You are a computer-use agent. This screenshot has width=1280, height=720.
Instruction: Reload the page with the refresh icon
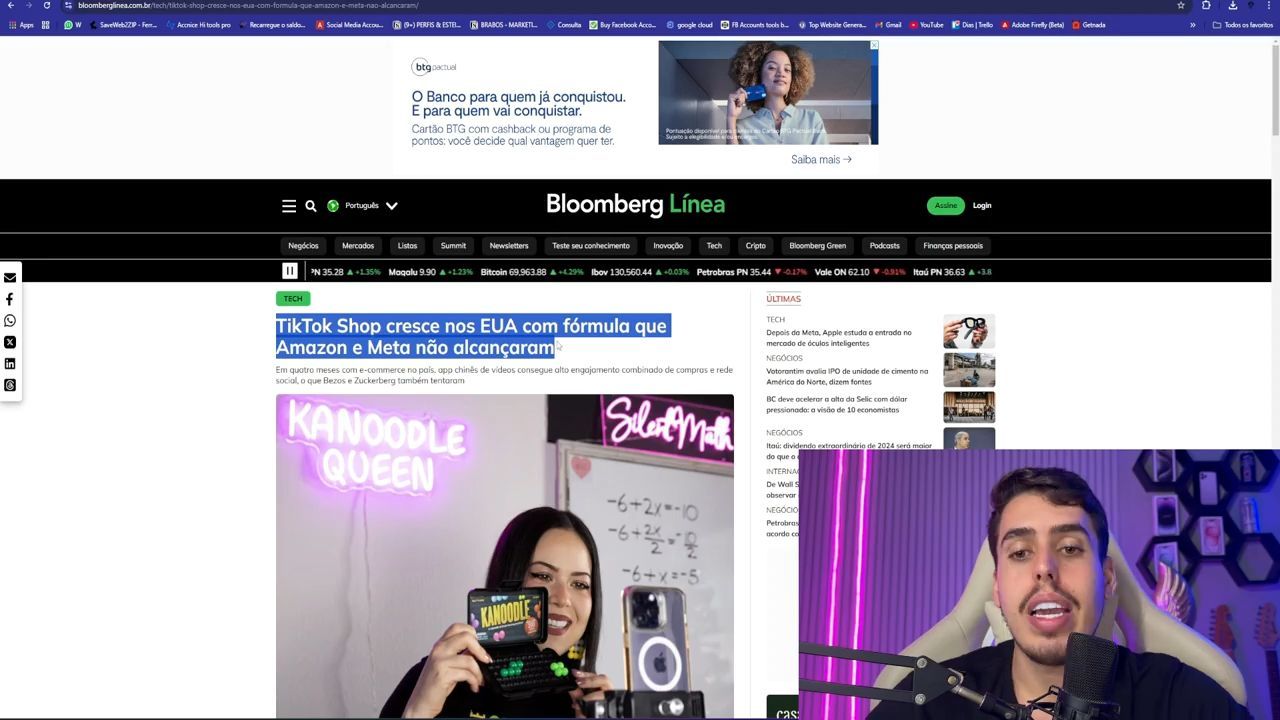tap(46, 5)
